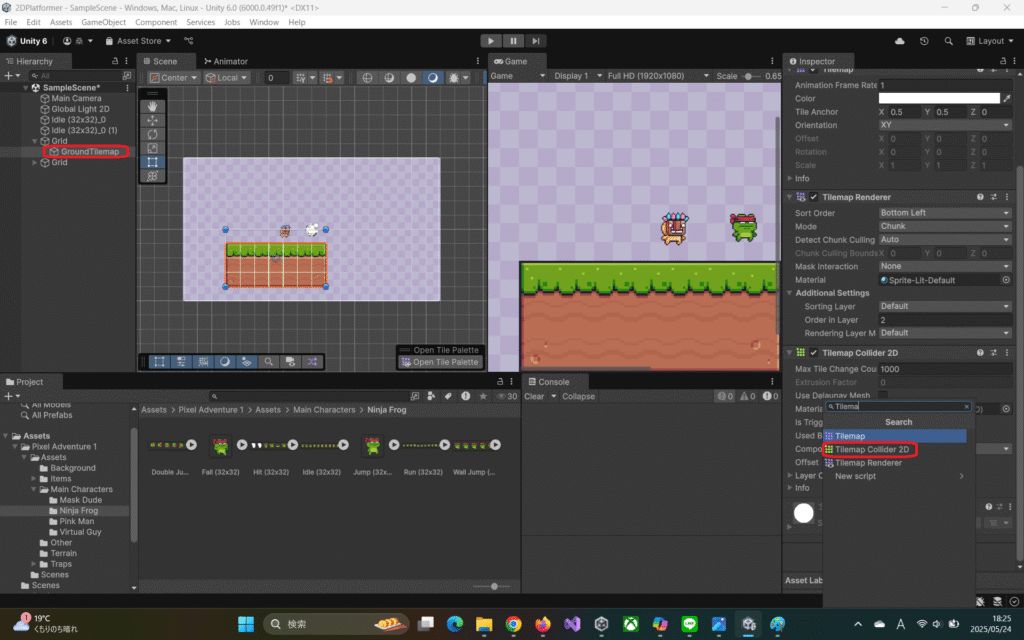Select the Hand tool in Scene toolbar
Image resolution: width=1024 pixels, height=640 pixels.
point(152,106)
